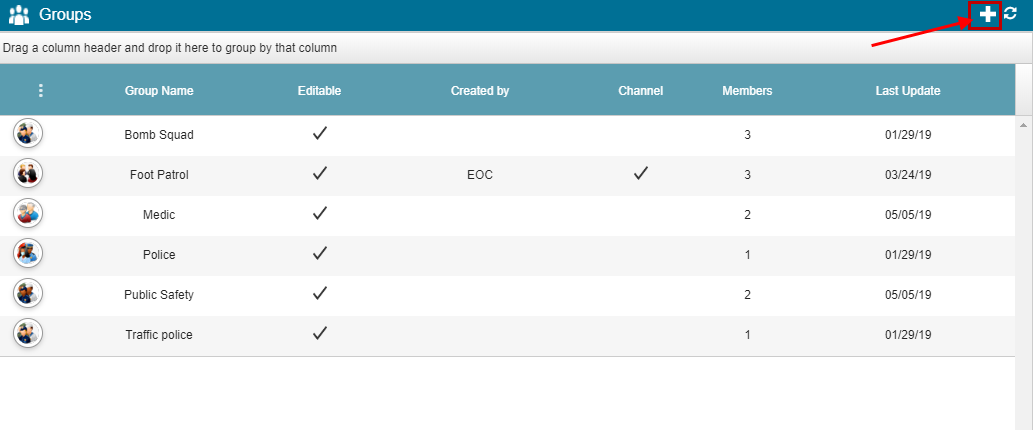The width and height of the screenshot is (1033, 430).
Task: Click the Groups people icon in title bar
Action: (x=20, y=14)
